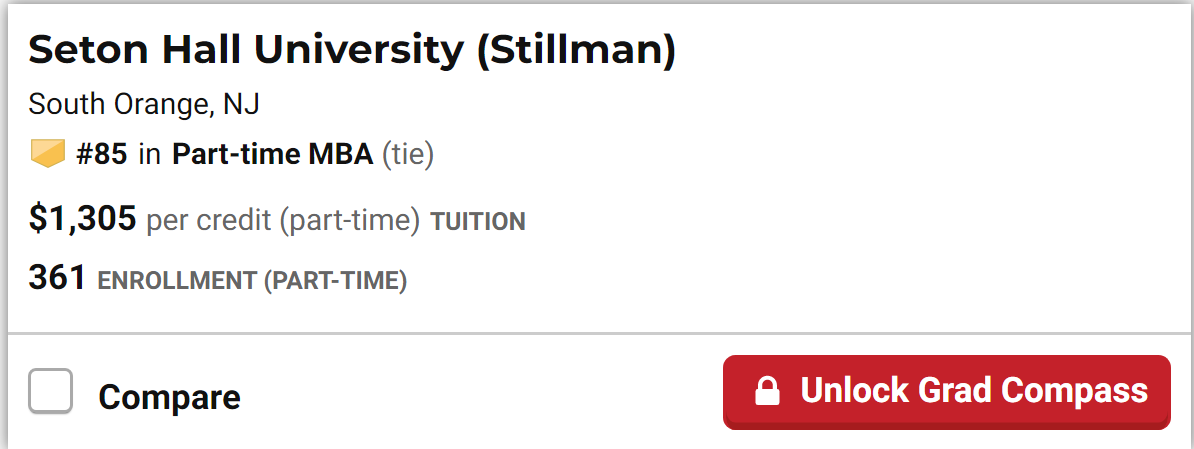Click the (Stillman) part of the title
1194x449 pixels.
click(x=576, y=51)
